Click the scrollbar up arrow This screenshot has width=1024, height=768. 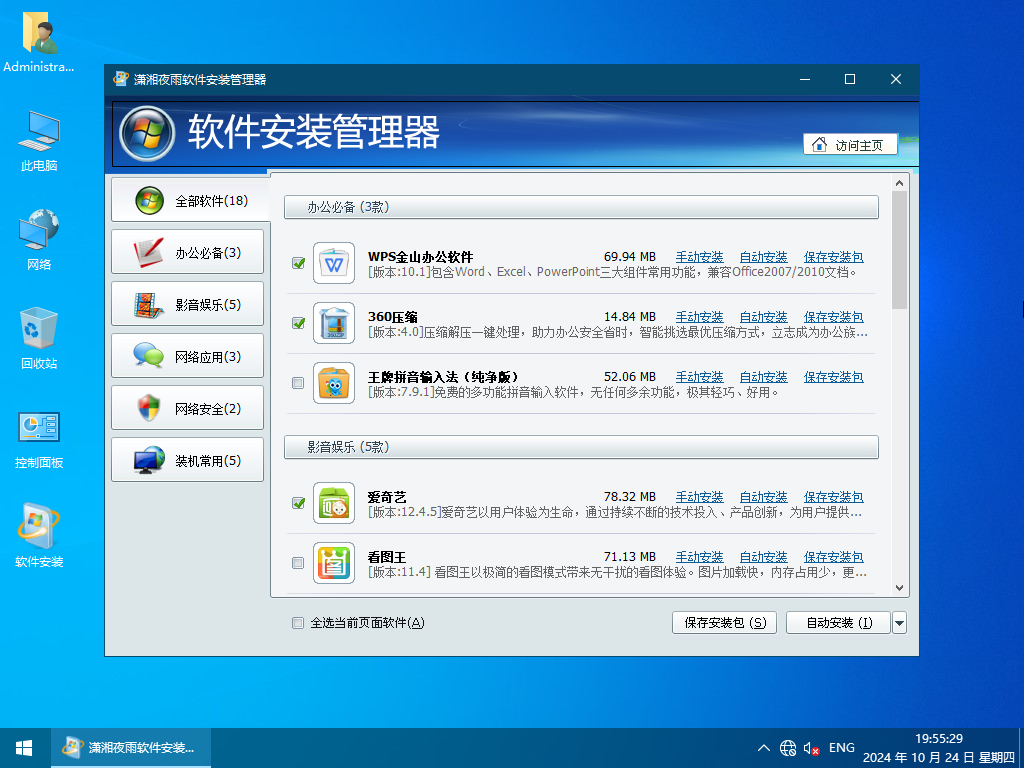[x=899, y=183]
